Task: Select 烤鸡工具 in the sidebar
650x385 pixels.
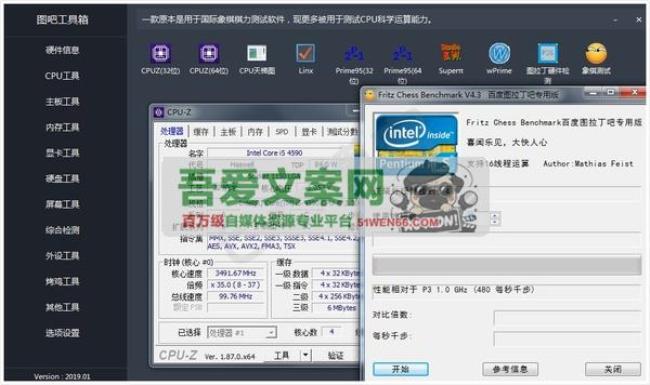Action: [62, 281]
